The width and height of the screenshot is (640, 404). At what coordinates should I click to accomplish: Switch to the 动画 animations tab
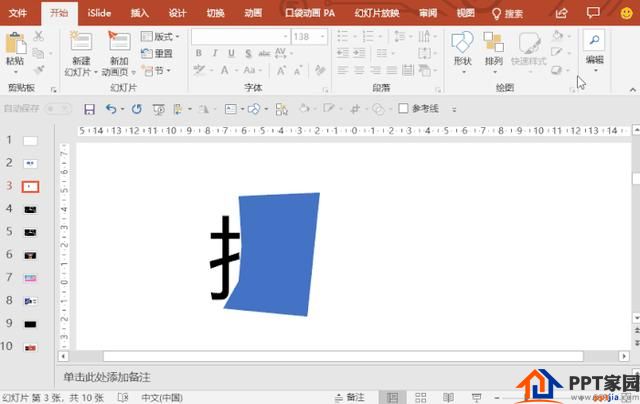coord(253,13)
